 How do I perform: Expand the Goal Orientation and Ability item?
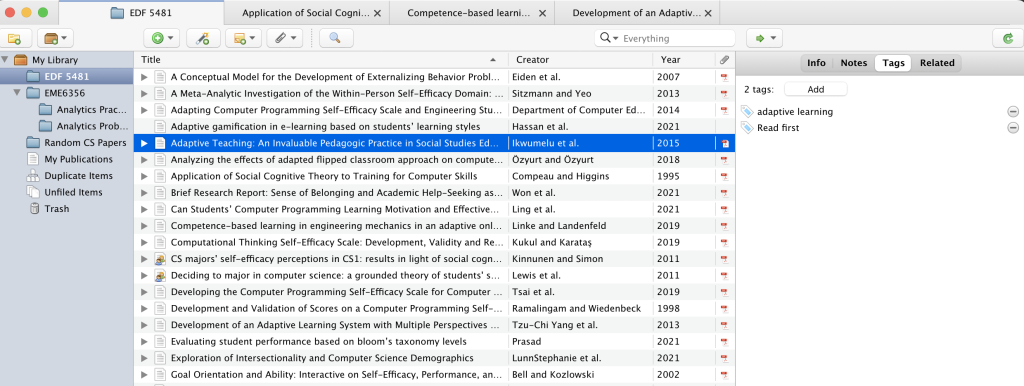click(x=144, y=375)
